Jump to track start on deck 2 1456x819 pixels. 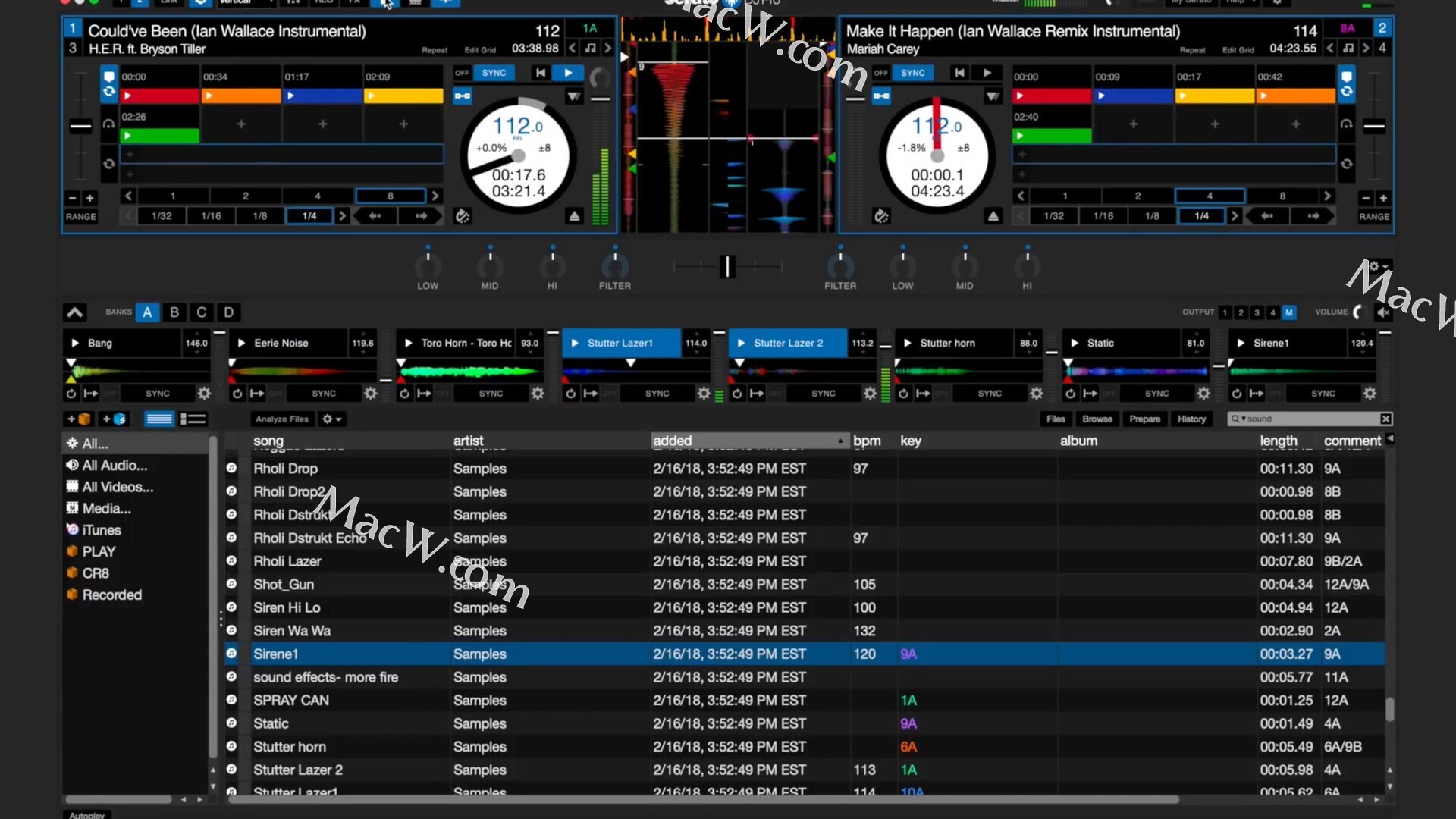[x=959, y=73]
